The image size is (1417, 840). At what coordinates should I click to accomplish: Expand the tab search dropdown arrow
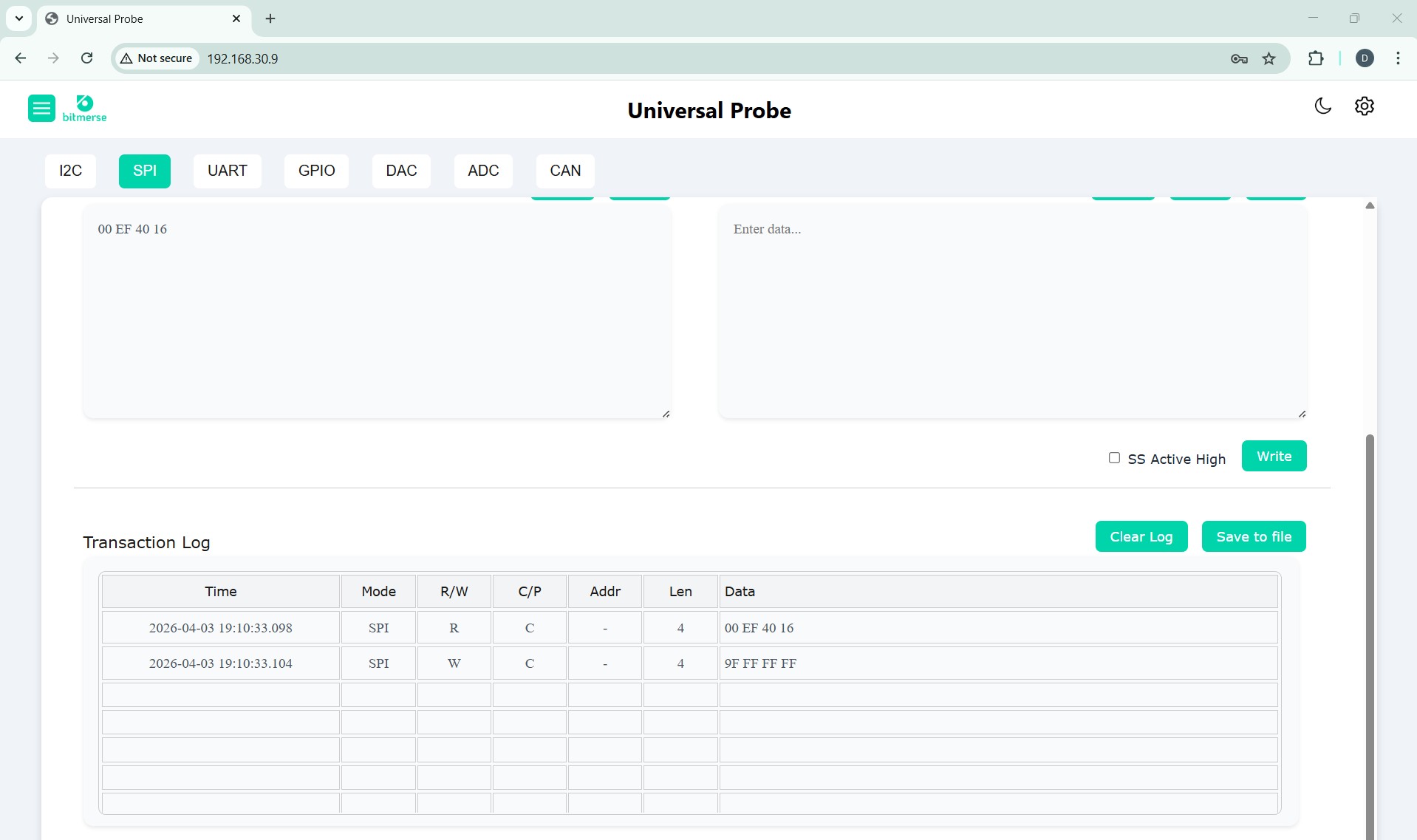coord(19,18)
